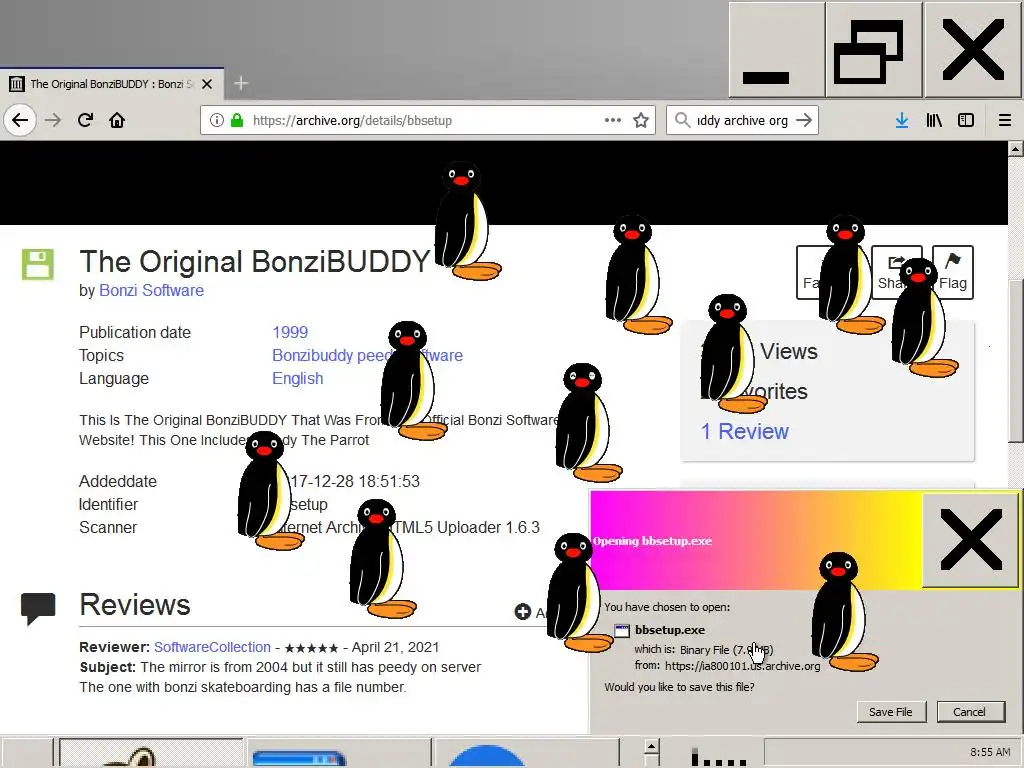1024x768 pixels.
Task: Open the downloads panel arrow
Action: pyautogui.click(x=902, y=120)
